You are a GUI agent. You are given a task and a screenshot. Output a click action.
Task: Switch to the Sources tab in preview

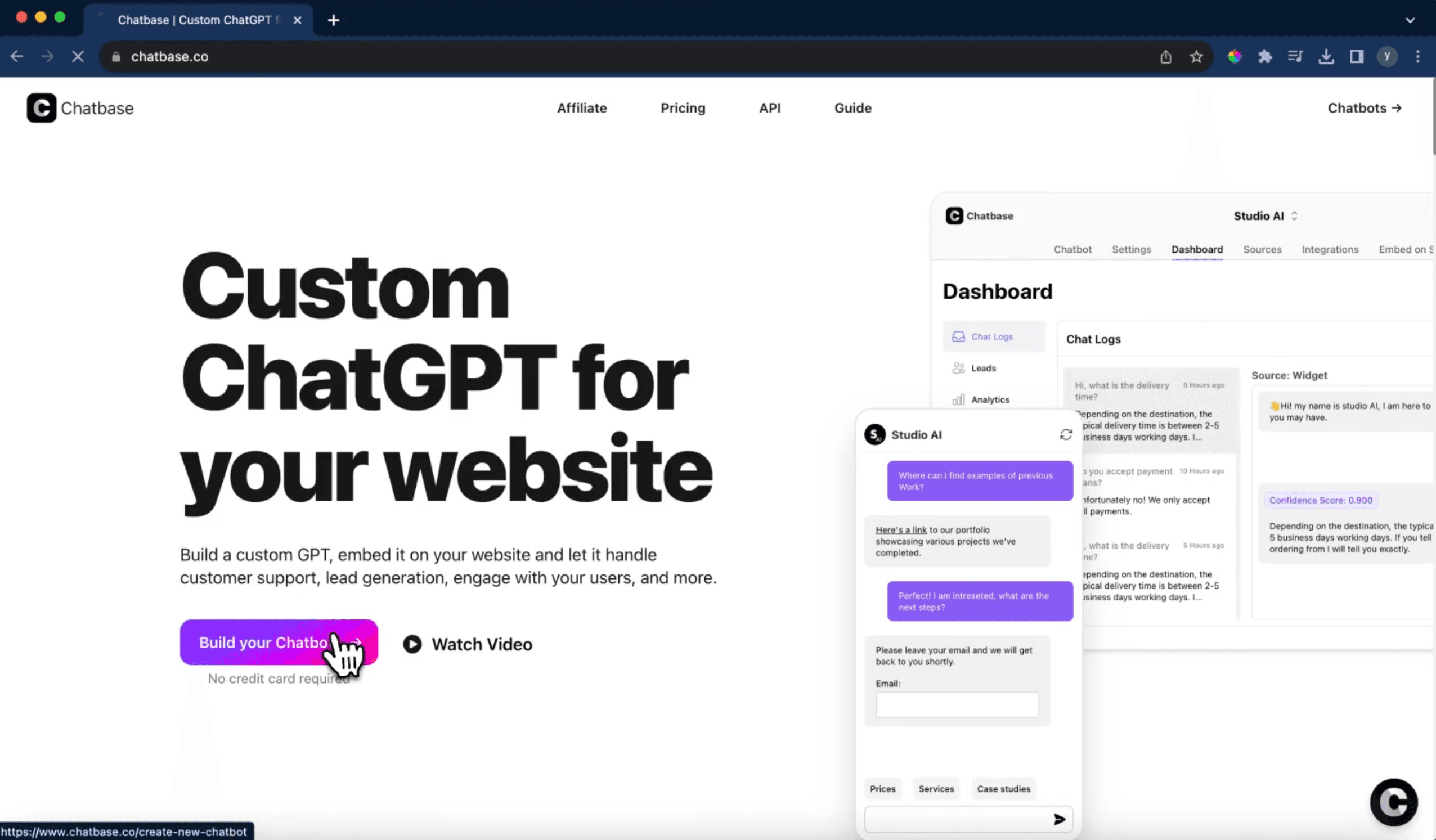pos(1262,249)
